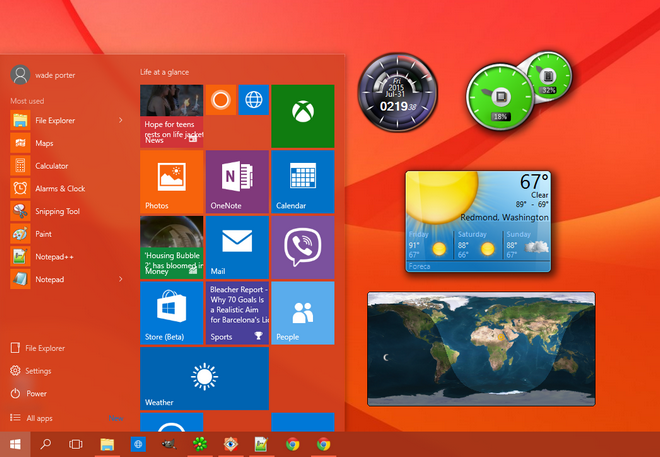Launch the Viber phone tile

pos(303,247)
